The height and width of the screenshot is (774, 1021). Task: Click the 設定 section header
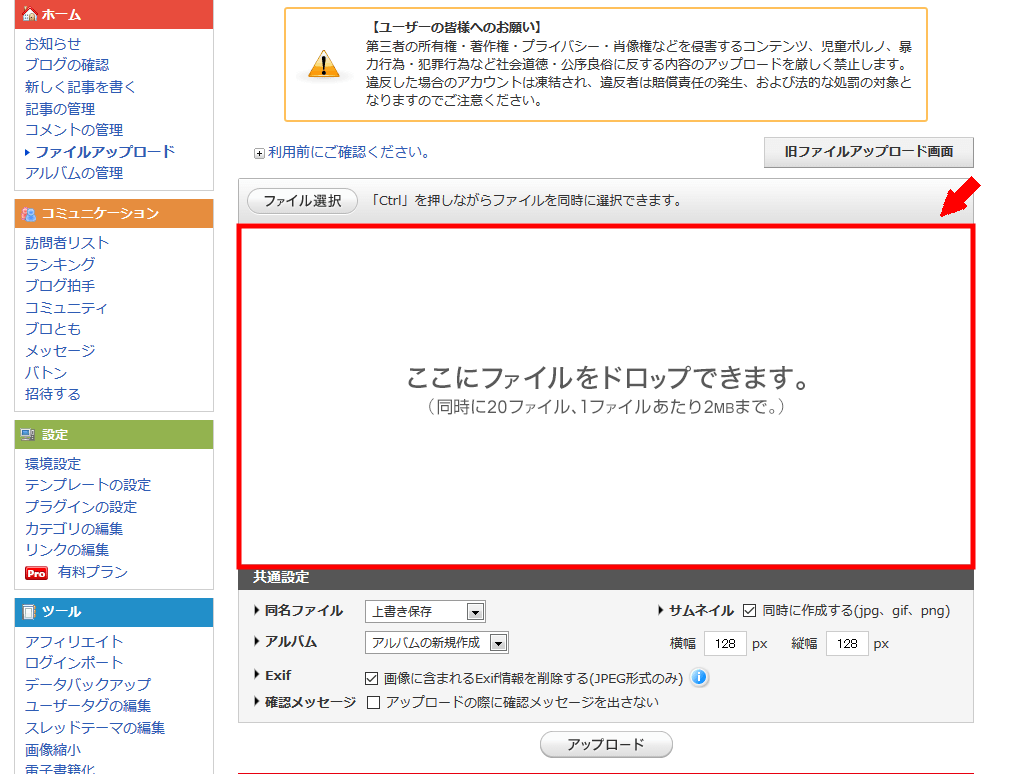click(114, 434)
